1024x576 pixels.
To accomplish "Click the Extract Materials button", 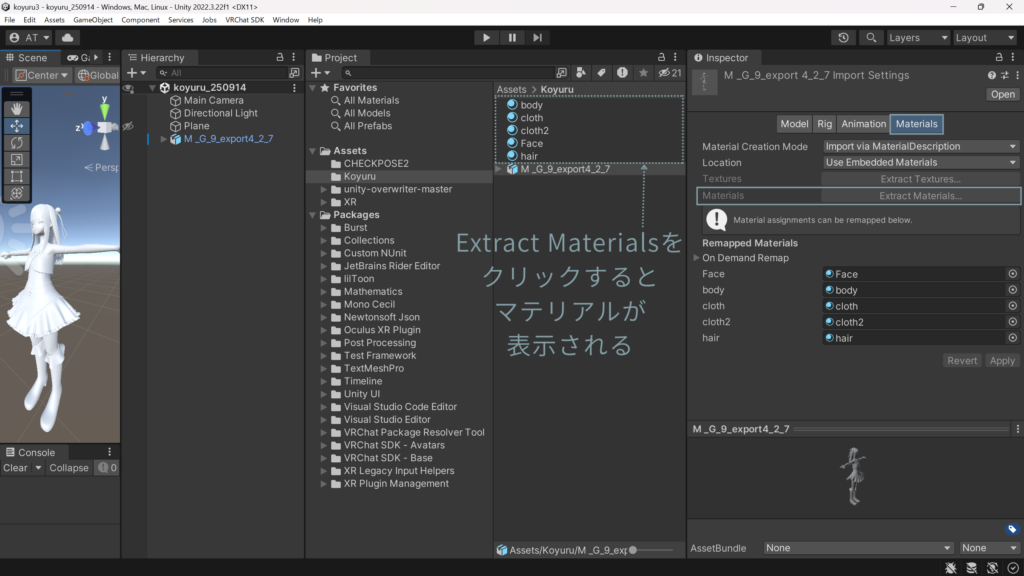I will [x=920, y=196].
